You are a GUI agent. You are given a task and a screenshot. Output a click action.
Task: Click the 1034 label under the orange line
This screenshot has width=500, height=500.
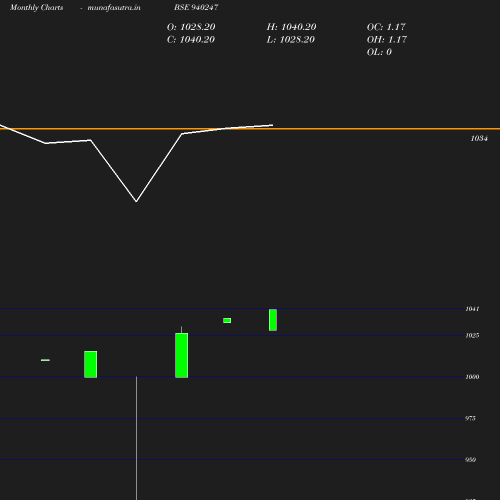[x=479, y=139]
